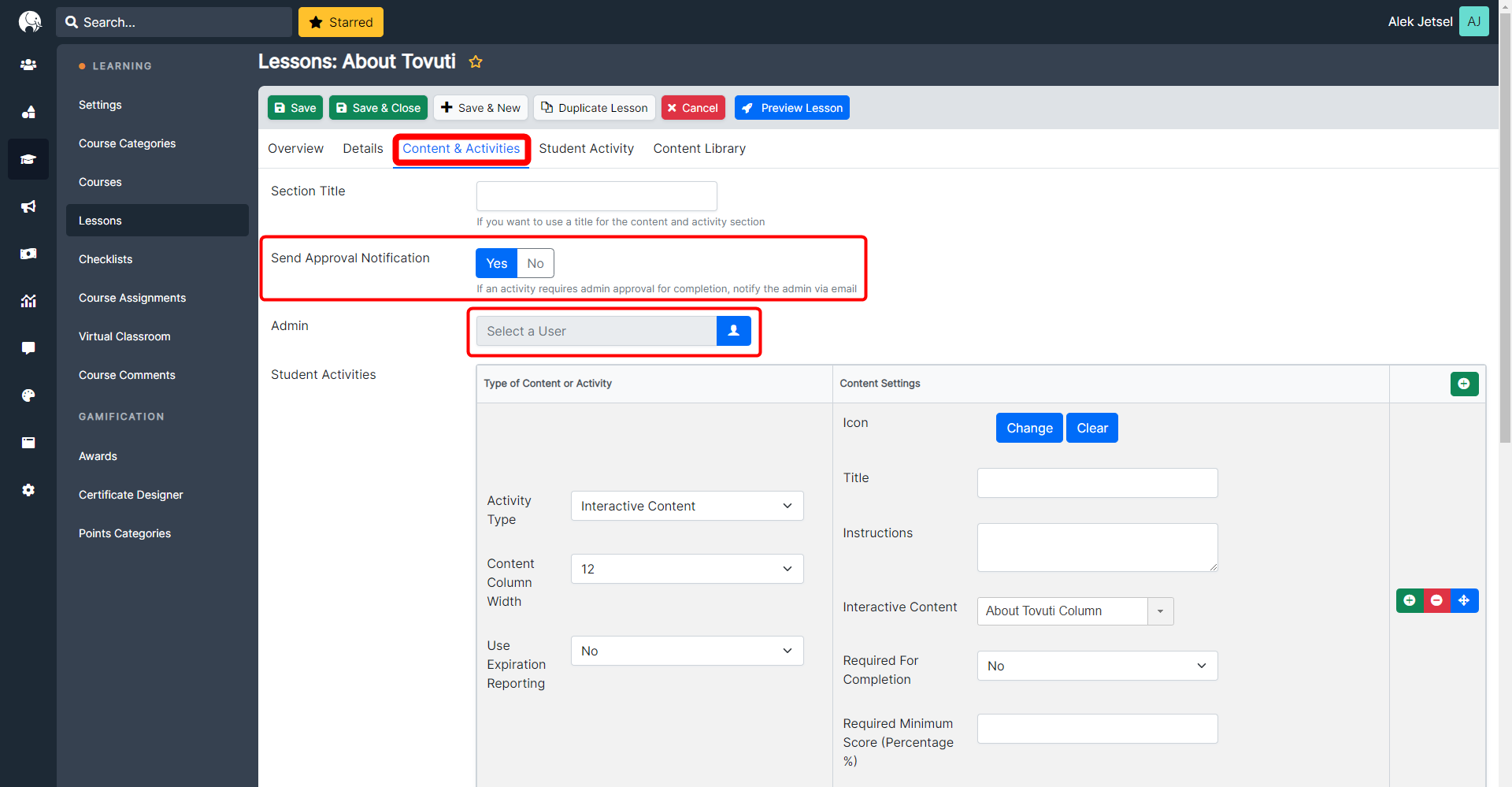Click the content Title input field
The height and width of the screenshot is (787, 1512).
pos(1097,483)
